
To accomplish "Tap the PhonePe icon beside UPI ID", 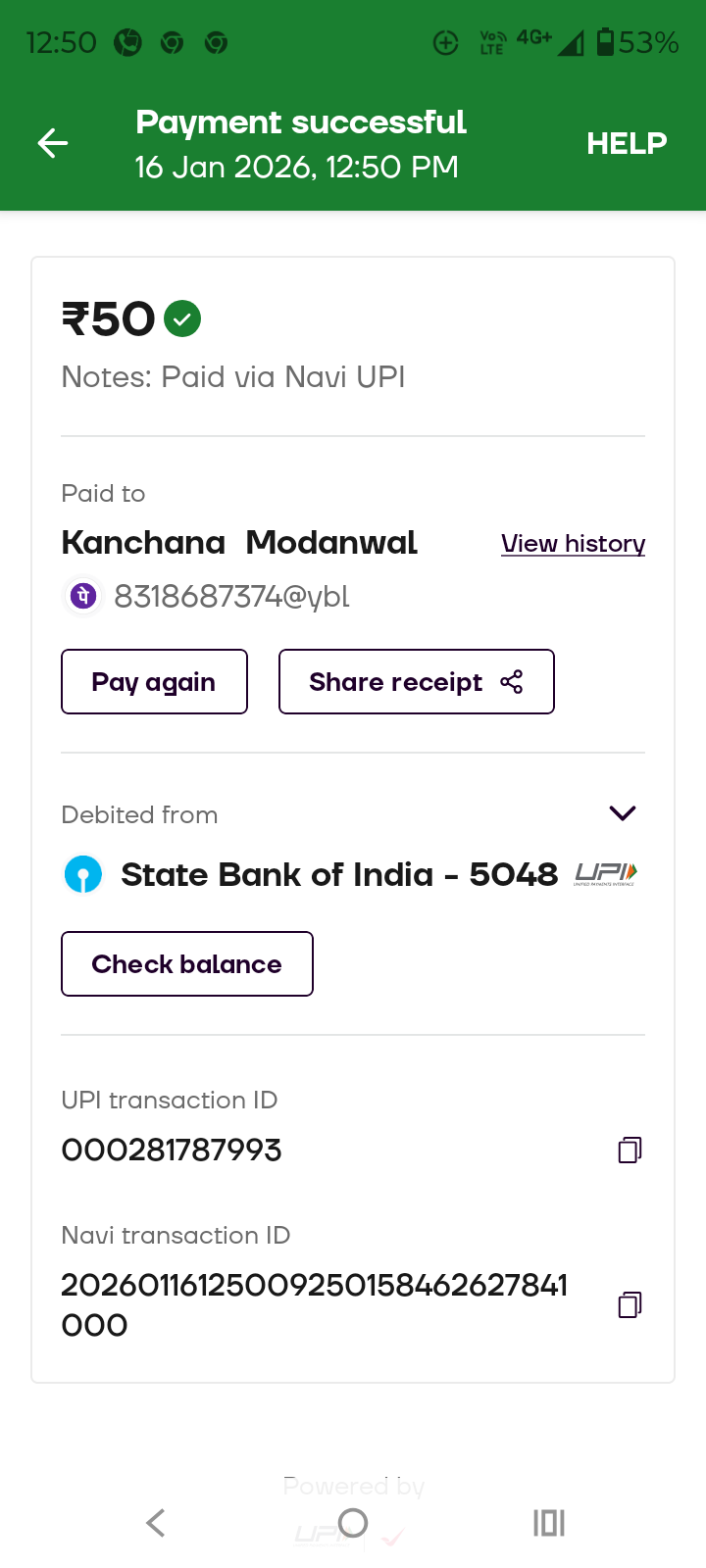I will click(x=83, y=596).
